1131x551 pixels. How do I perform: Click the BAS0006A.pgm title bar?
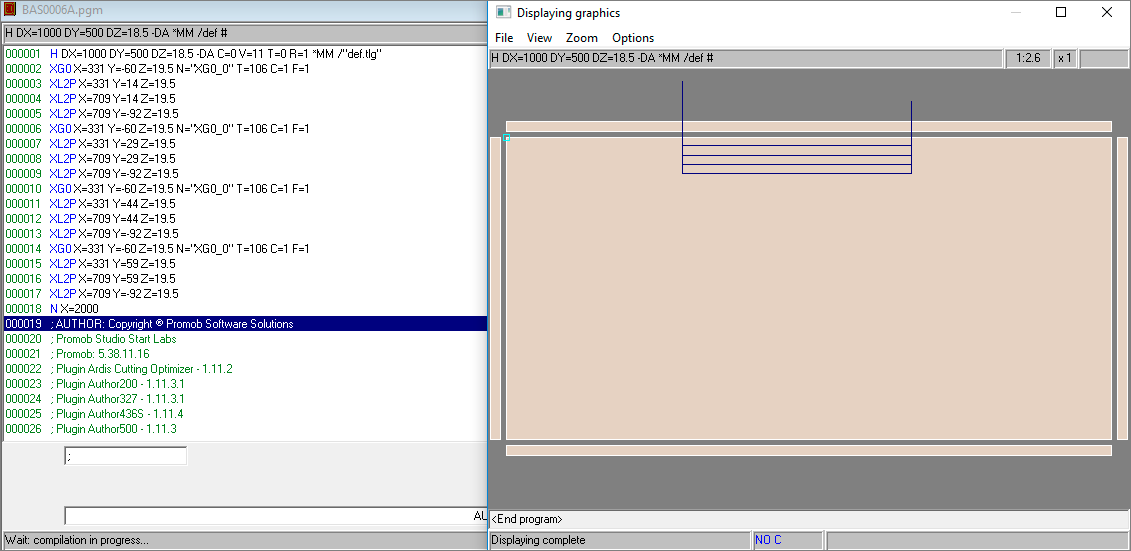[x=245, y=12]
